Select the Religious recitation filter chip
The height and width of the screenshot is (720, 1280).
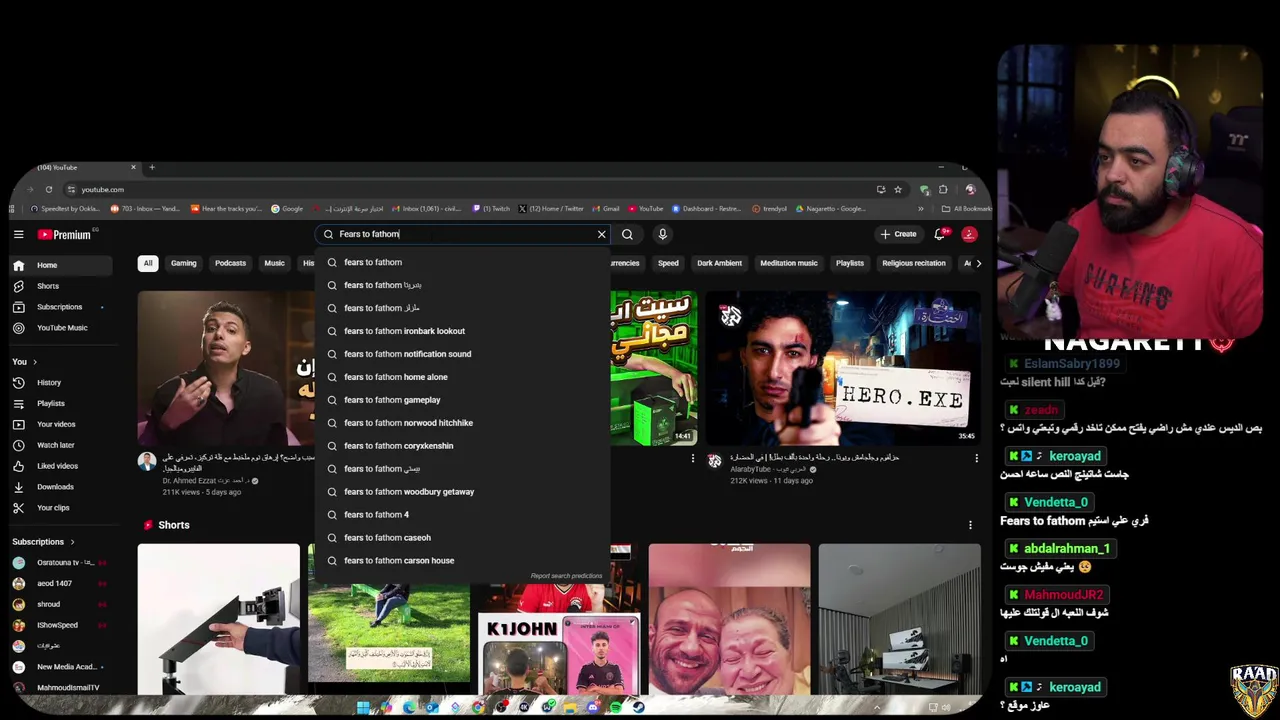click(x=913, y=263)
